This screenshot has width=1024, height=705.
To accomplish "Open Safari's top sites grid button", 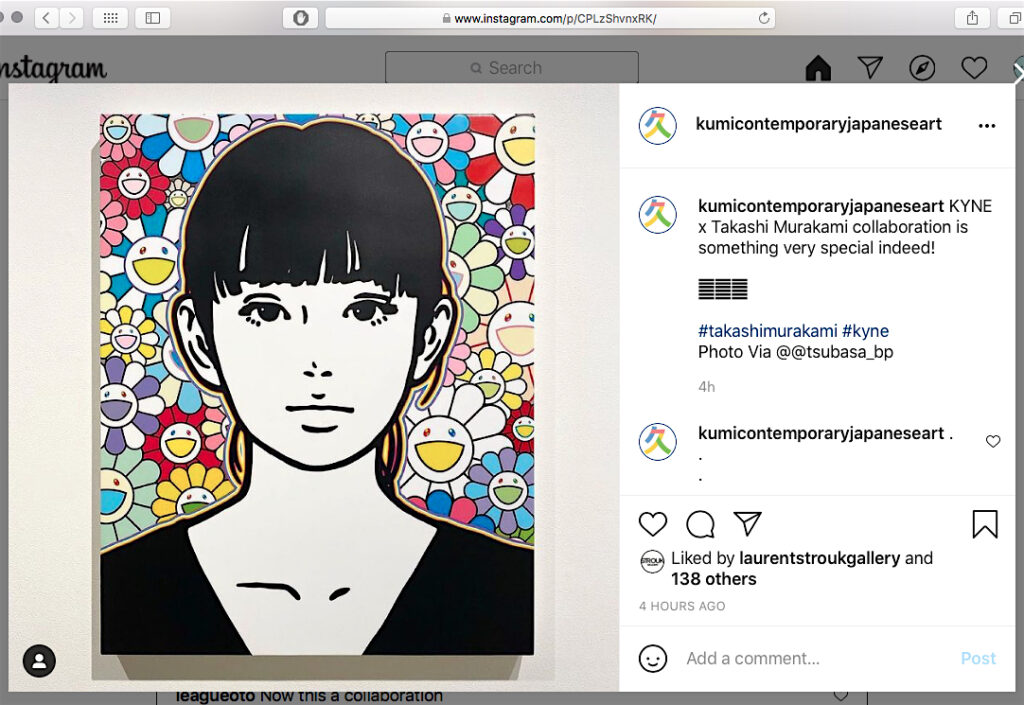I will point(110,18).
